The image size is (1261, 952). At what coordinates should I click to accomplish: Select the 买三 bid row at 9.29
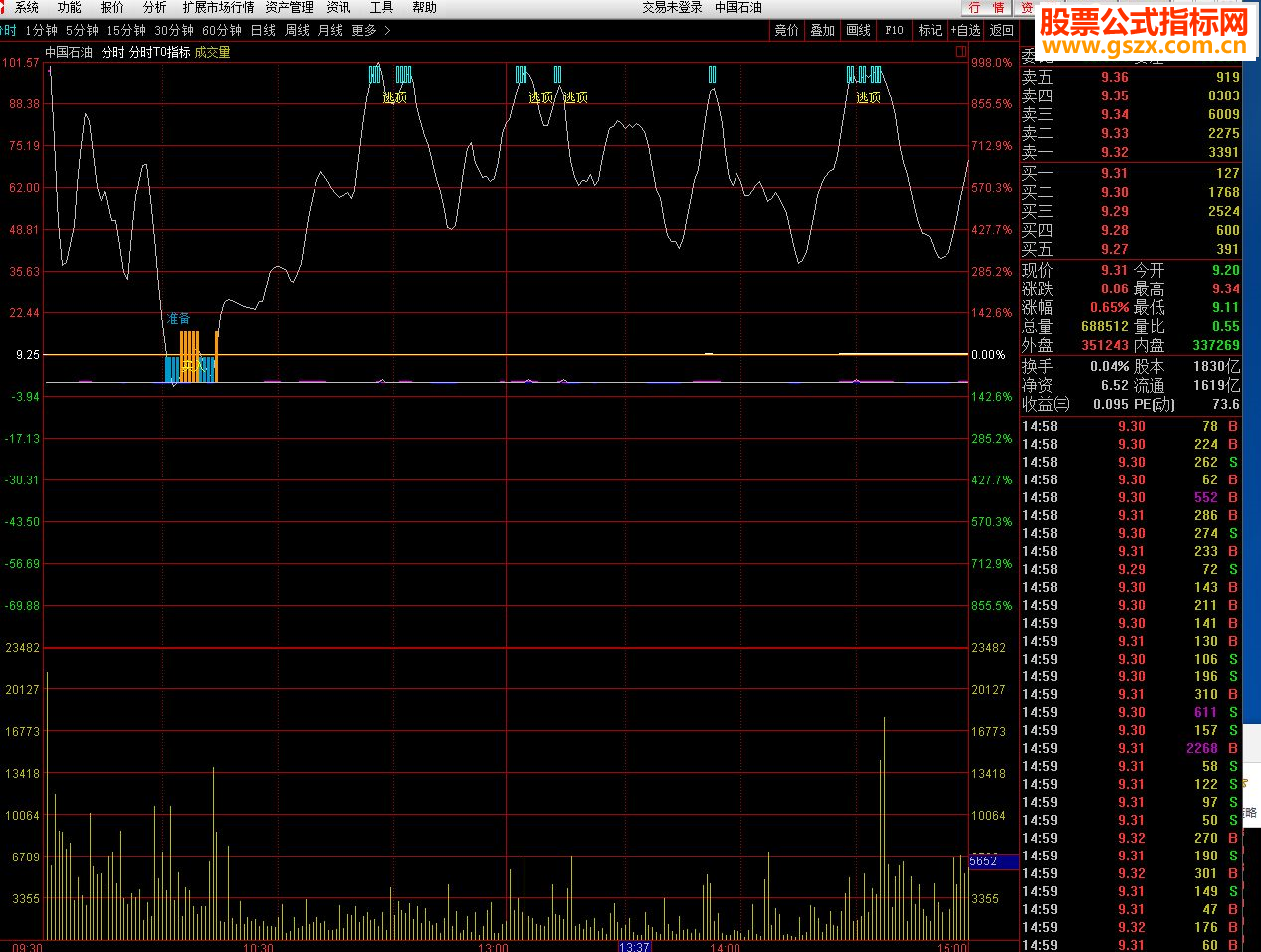click(1132, 211)
